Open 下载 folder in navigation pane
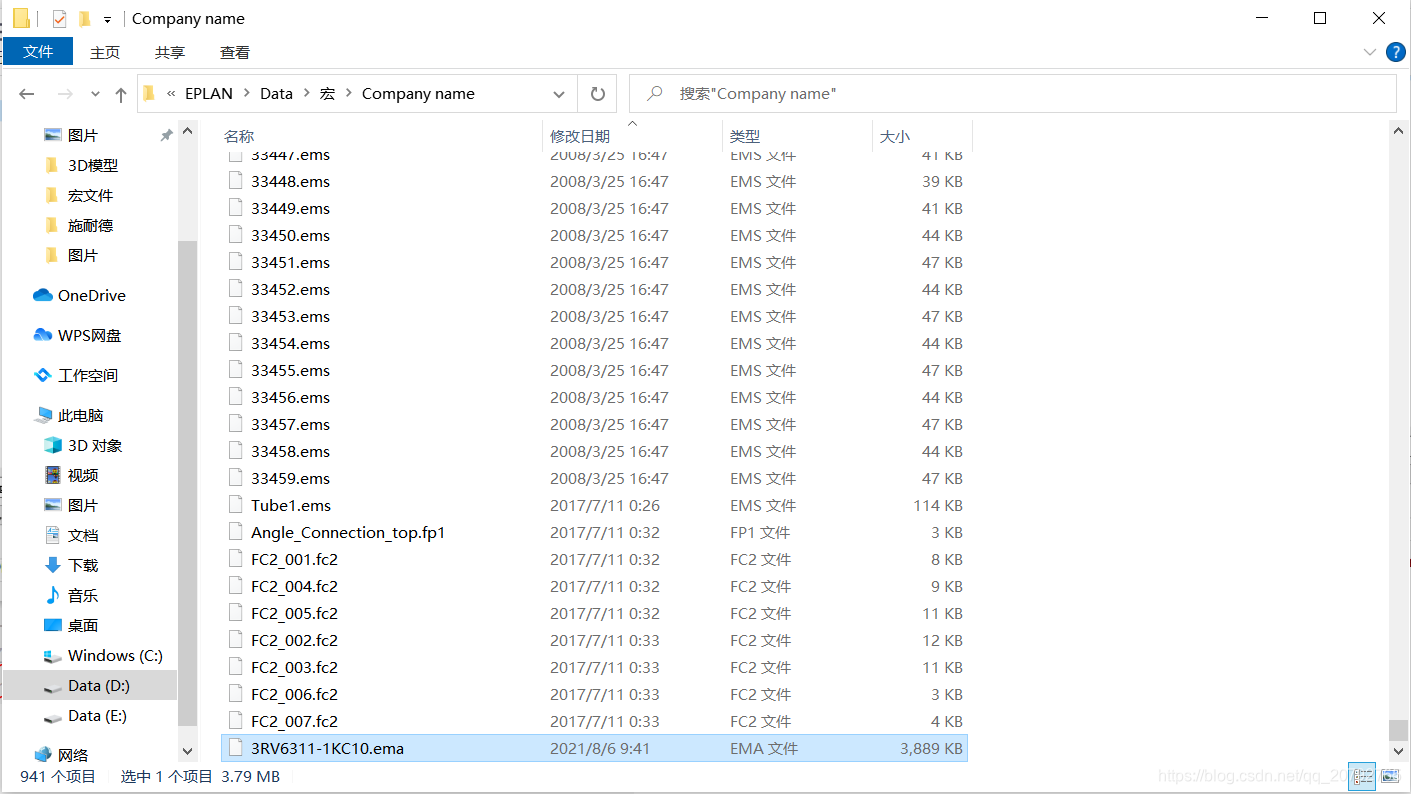This screenshot has width=1411, height=794. coord(83,565)
